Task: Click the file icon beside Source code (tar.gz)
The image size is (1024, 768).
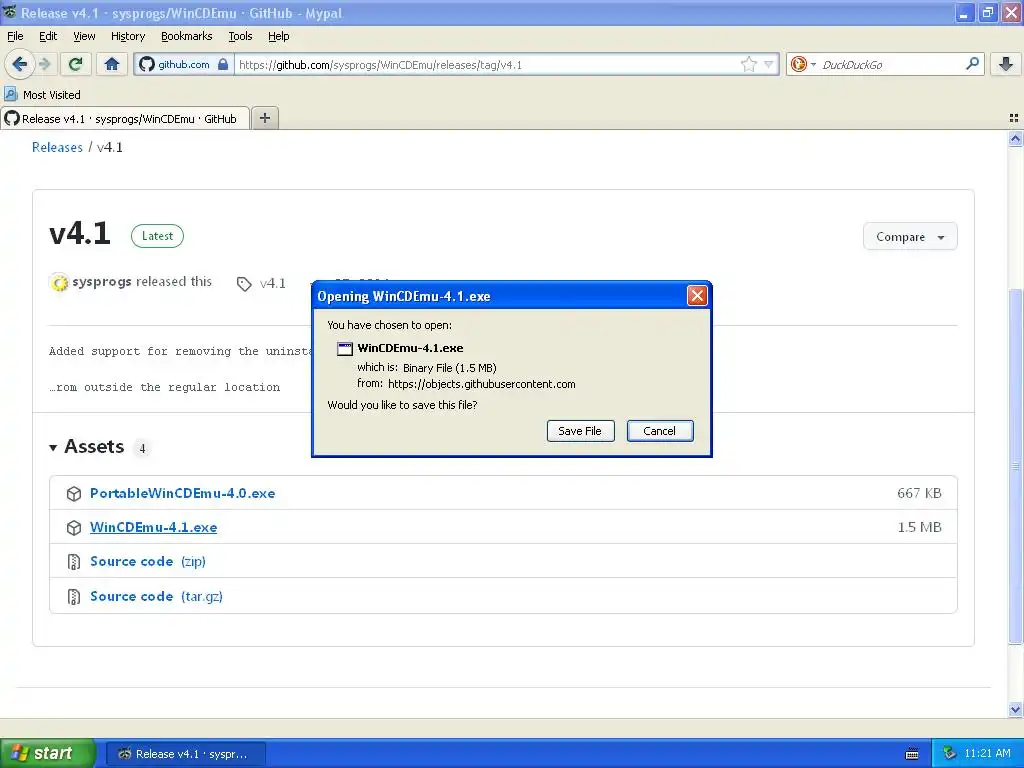Action: point(74,596)
